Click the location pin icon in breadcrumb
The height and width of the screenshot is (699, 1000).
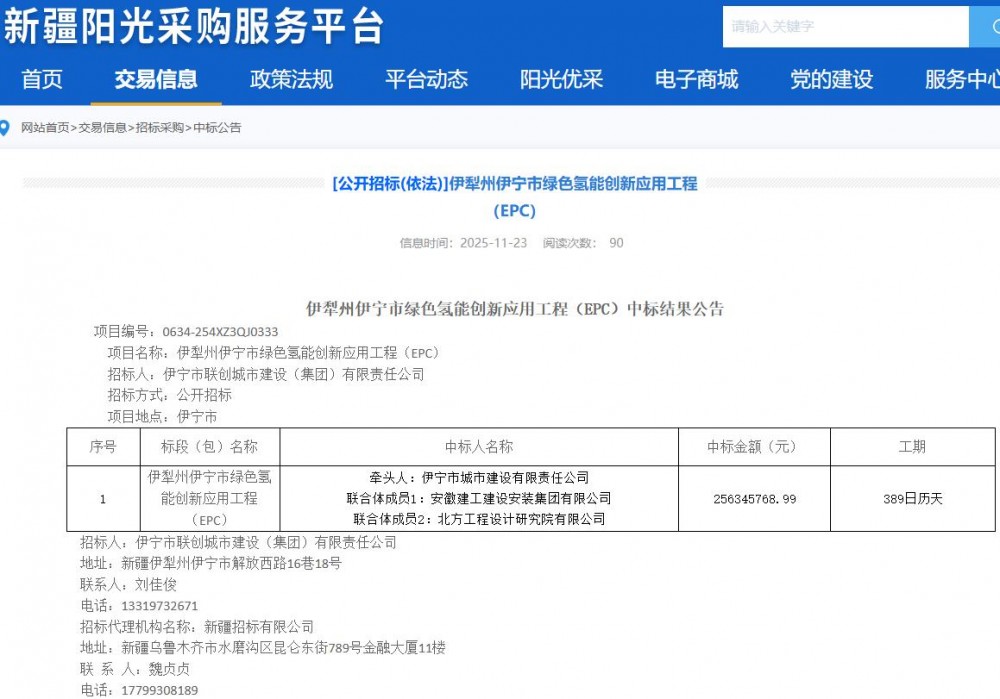[5, 128]
